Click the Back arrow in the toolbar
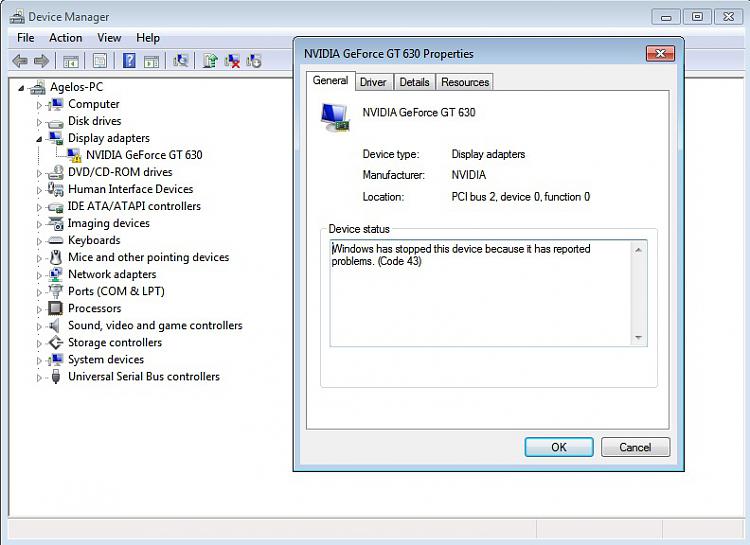This screenshot has width=750, height=545. point(20,61)
